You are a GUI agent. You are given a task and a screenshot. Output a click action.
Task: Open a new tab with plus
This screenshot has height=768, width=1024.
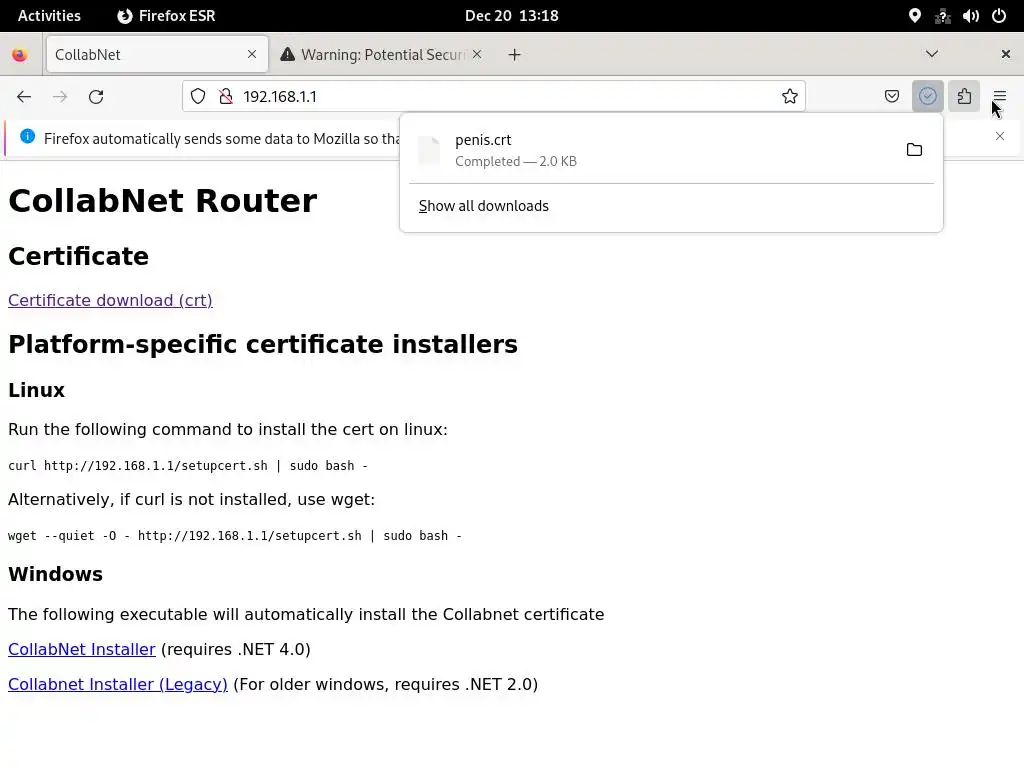tap(515, 55)
